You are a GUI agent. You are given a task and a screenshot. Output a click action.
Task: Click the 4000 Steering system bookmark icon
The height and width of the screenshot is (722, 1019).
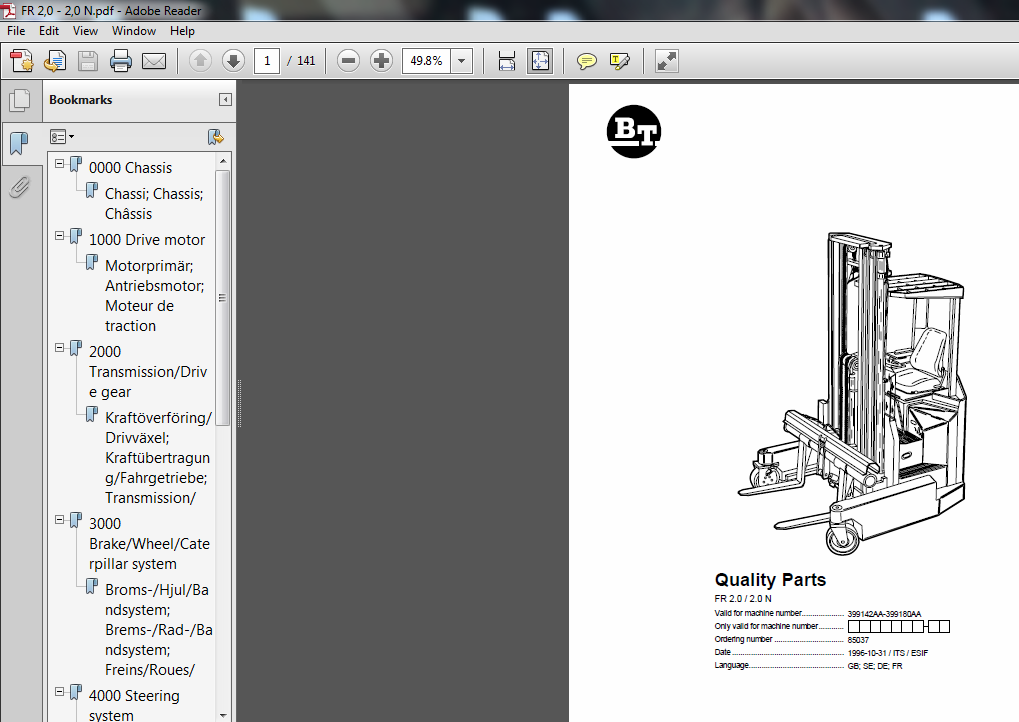pyautogui.click(x=76, y=693)
